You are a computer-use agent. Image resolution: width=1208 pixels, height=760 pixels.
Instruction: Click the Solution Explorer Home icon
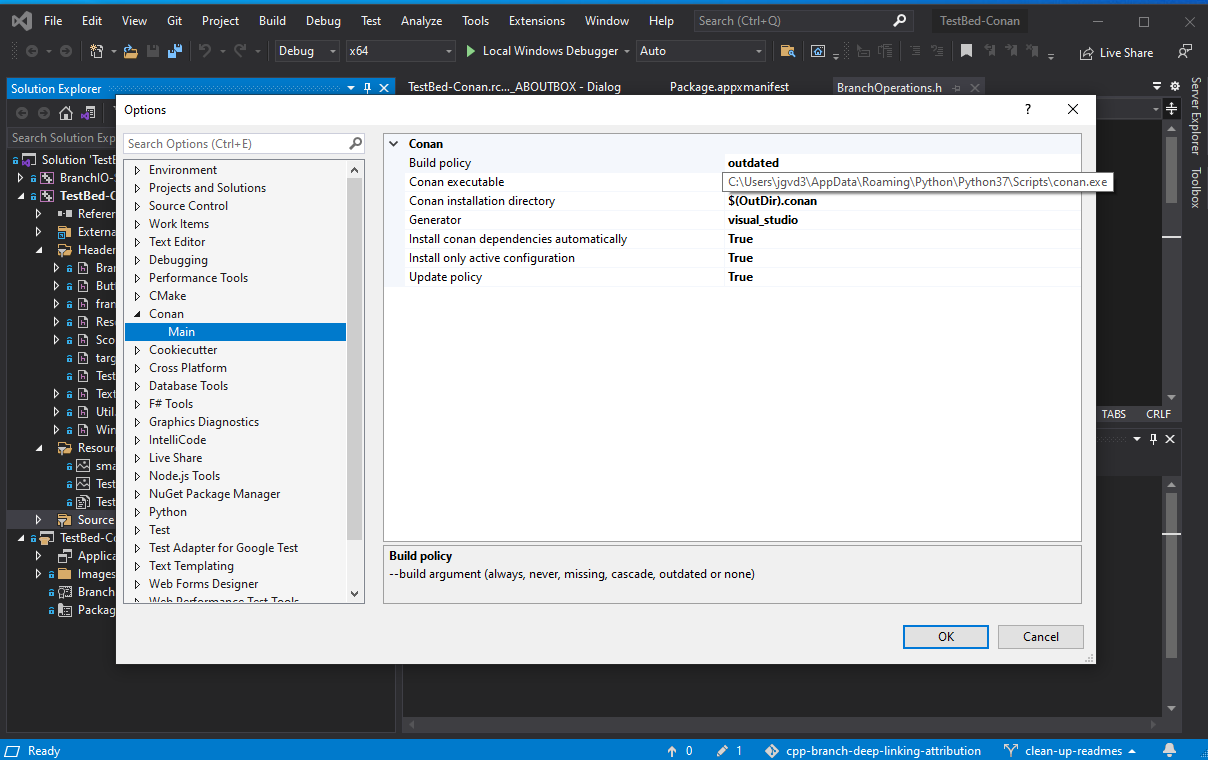click(x=66, y=113)
